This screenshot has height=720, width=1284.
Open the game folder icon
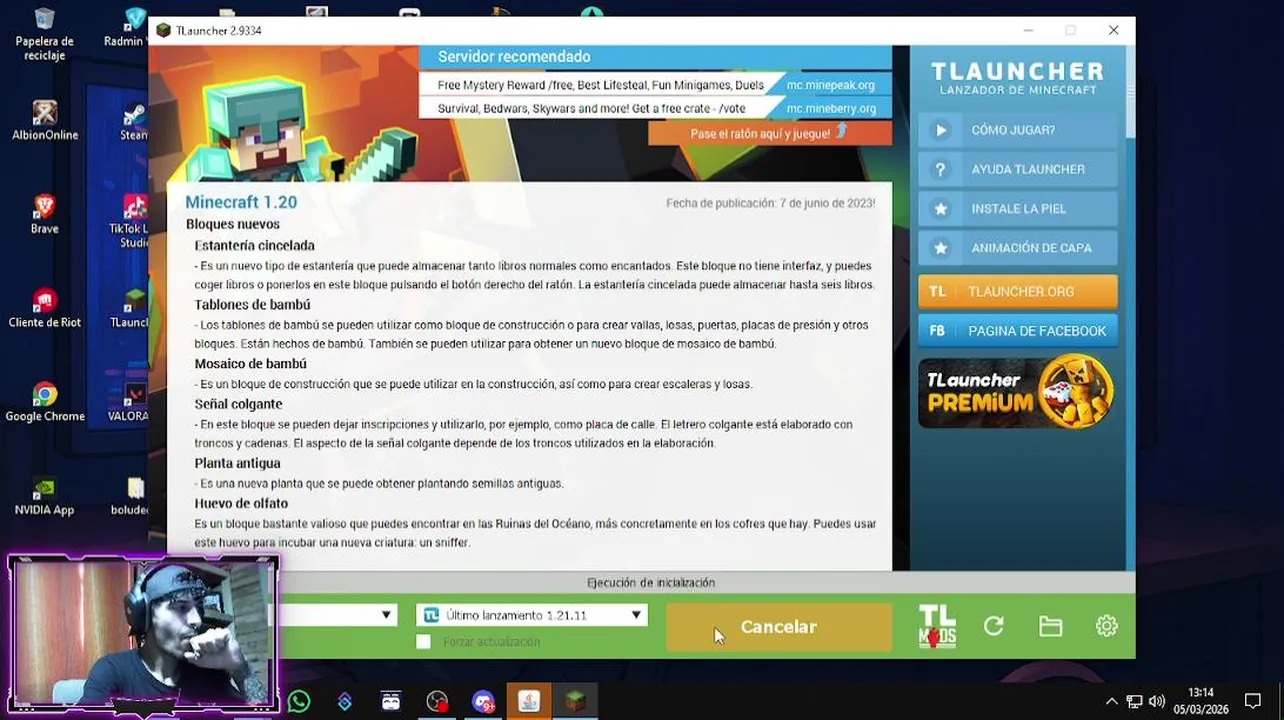pos(1050,626)
